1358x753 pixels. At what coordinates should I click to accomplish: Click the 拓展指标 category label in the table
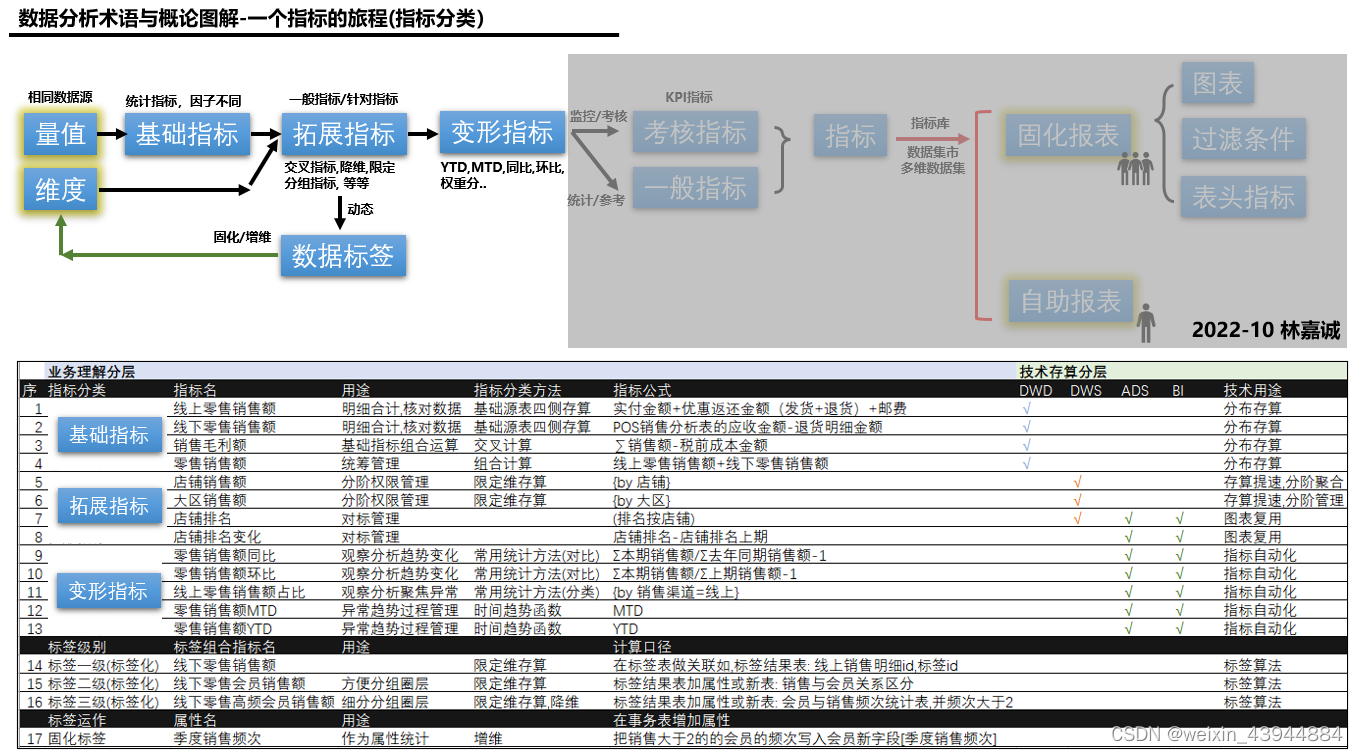coord(109,507)
